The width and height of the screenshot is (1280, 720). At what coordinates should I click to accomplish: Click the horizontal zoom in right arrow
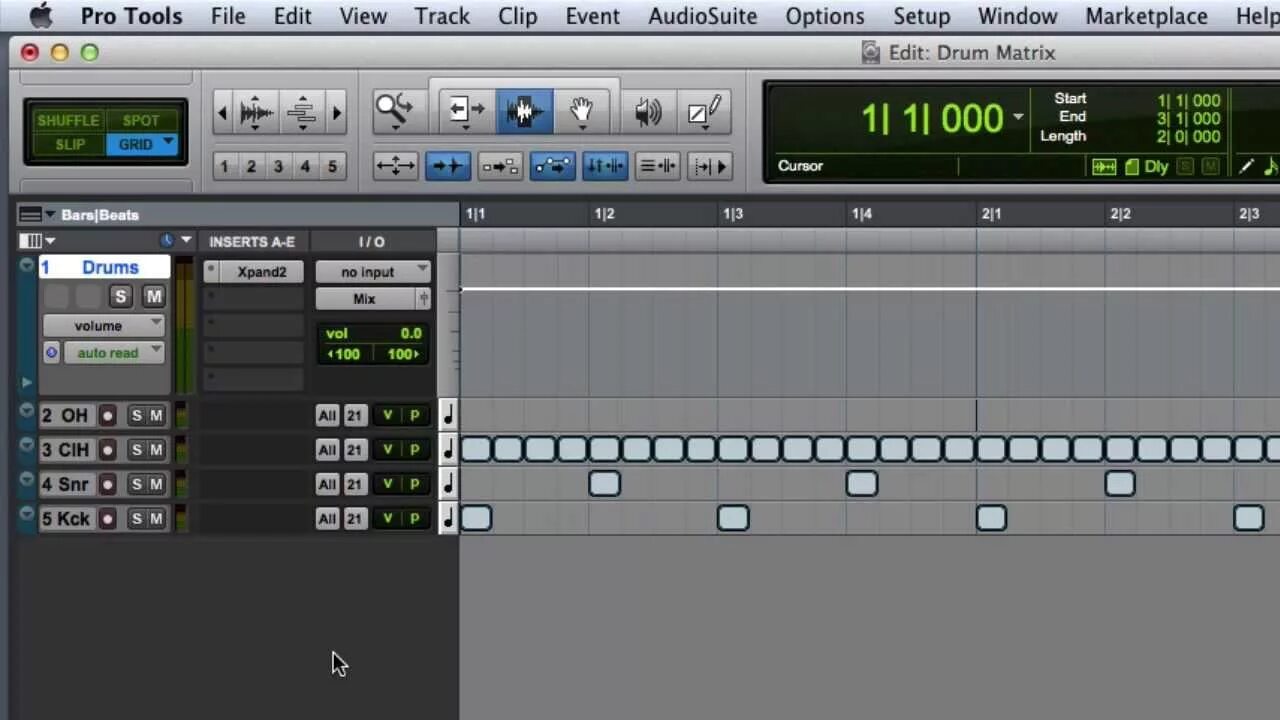pos(337,113)
